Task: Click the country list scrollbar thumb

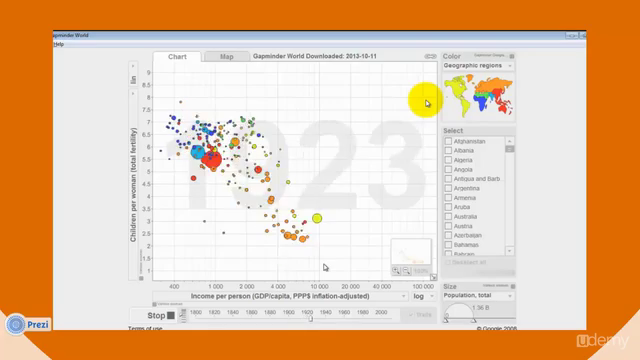Action: (509, 149)
